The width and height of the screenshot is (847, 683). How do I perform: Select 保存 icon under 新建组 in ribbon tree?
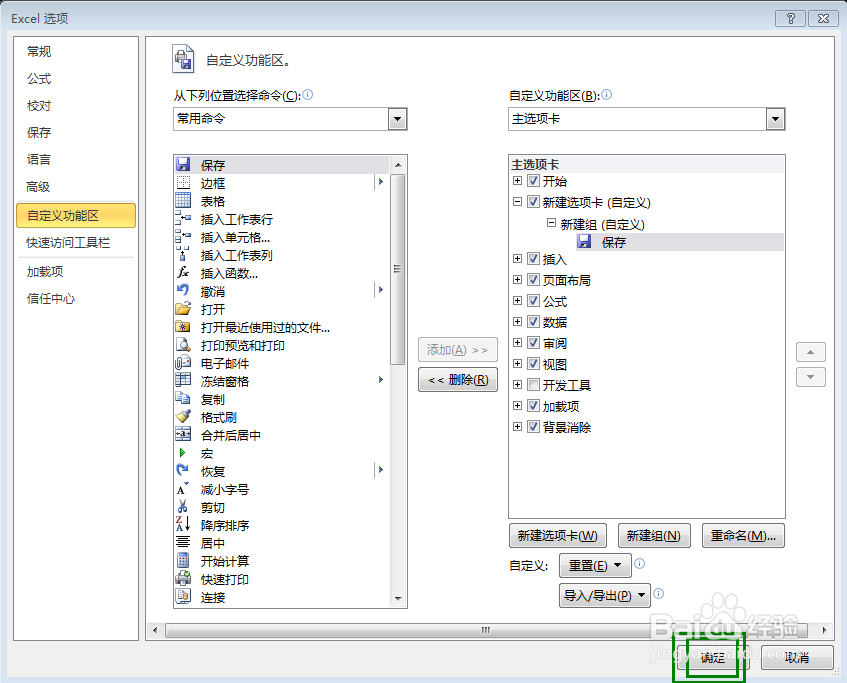pos(584,242)
